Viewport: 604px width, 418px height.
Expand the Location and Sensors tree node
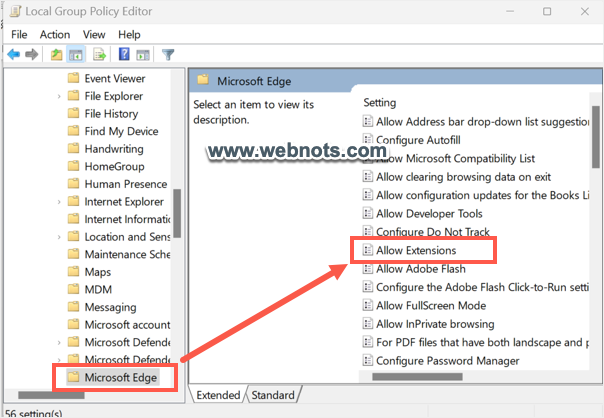(x=59, y=237)
